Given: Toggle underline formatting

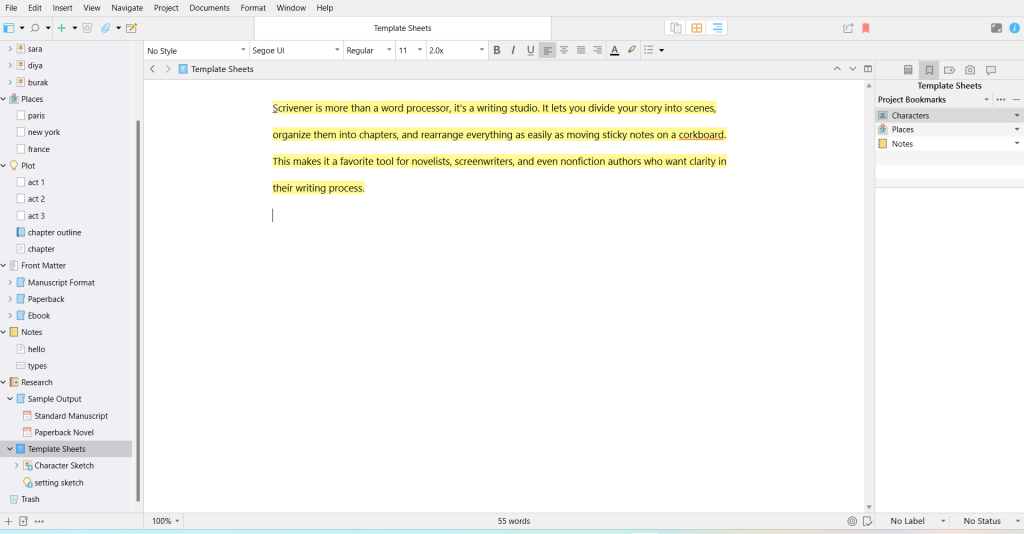Looking at the screenshot, I should 530,50.
